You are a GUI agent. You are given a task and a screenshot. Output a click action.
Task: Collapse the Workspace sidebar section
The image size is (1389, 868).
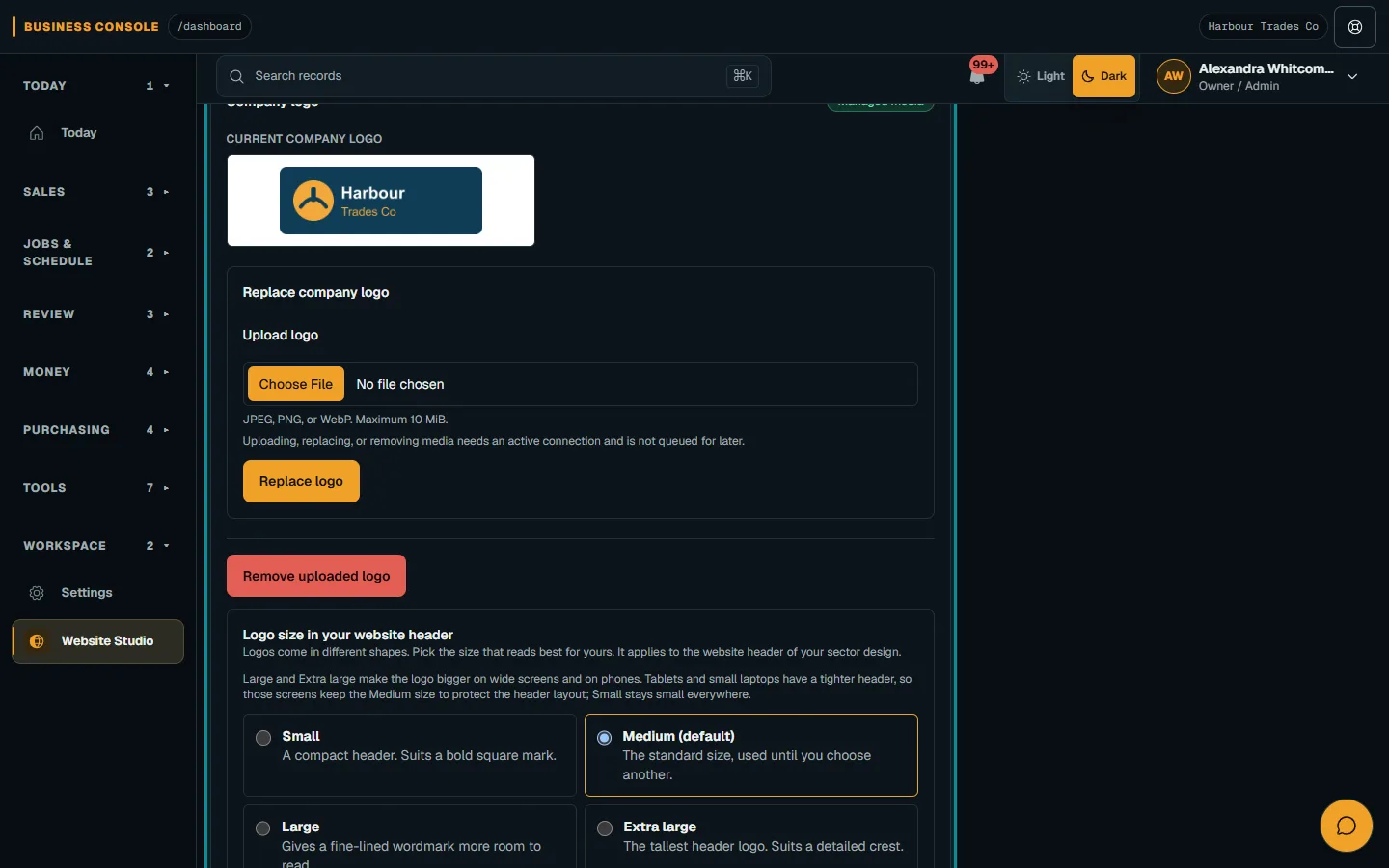[x=96, y=546]
